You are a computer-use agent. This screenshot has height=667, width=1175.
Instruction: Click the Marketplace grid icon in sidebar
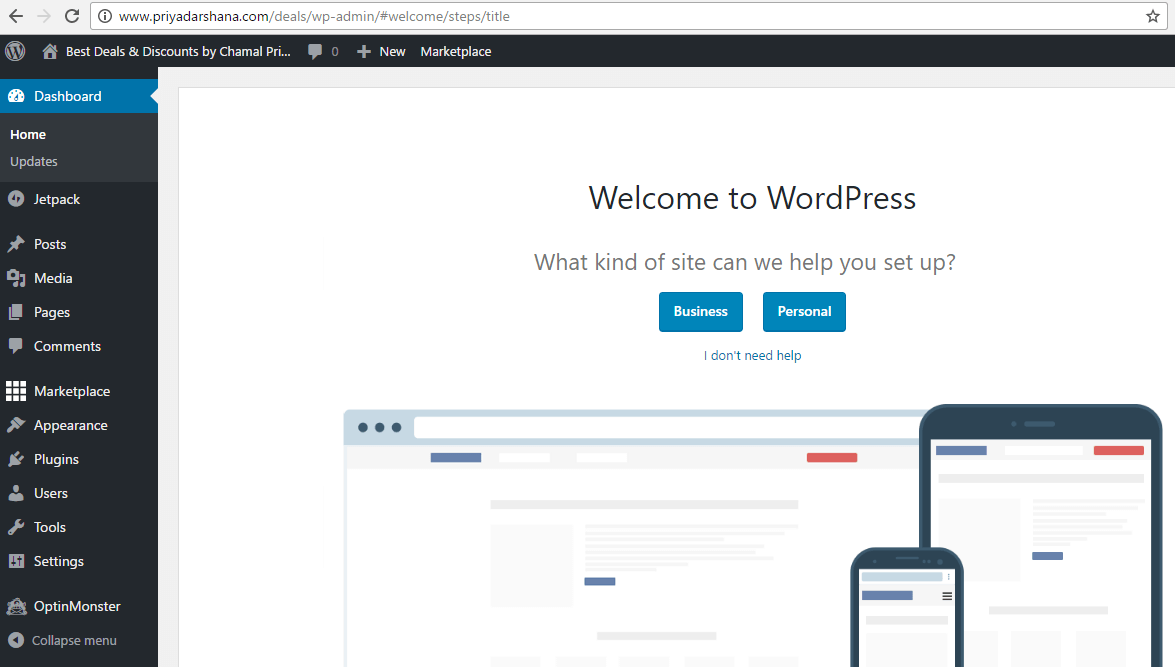coord(16,390)
